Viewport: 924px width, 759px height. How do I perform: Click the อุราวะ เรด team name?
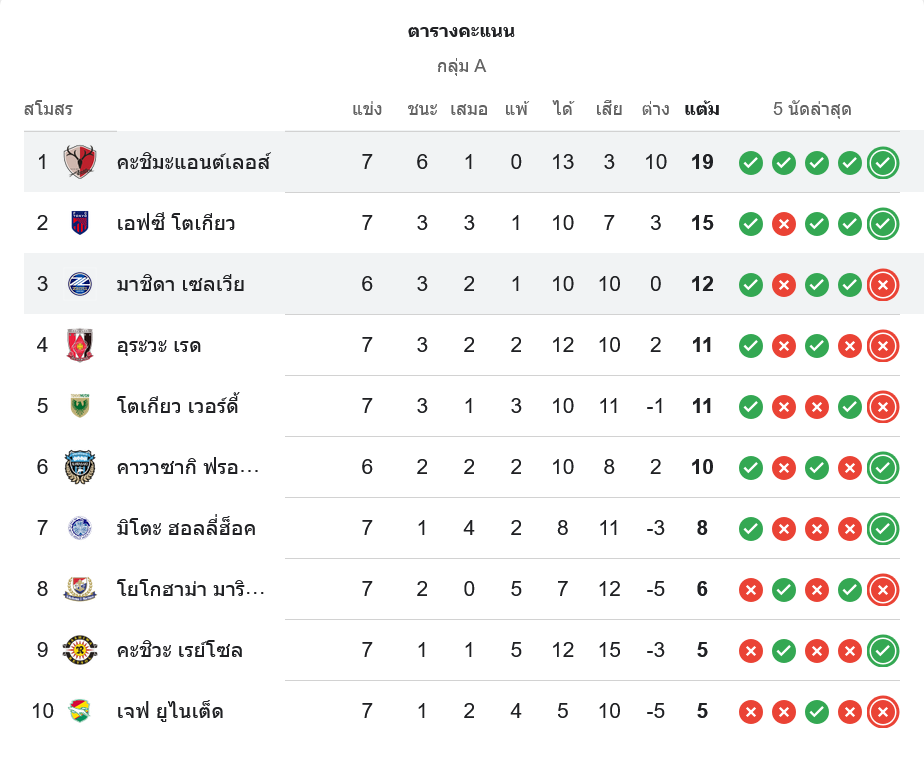click(x=159, y=345)
